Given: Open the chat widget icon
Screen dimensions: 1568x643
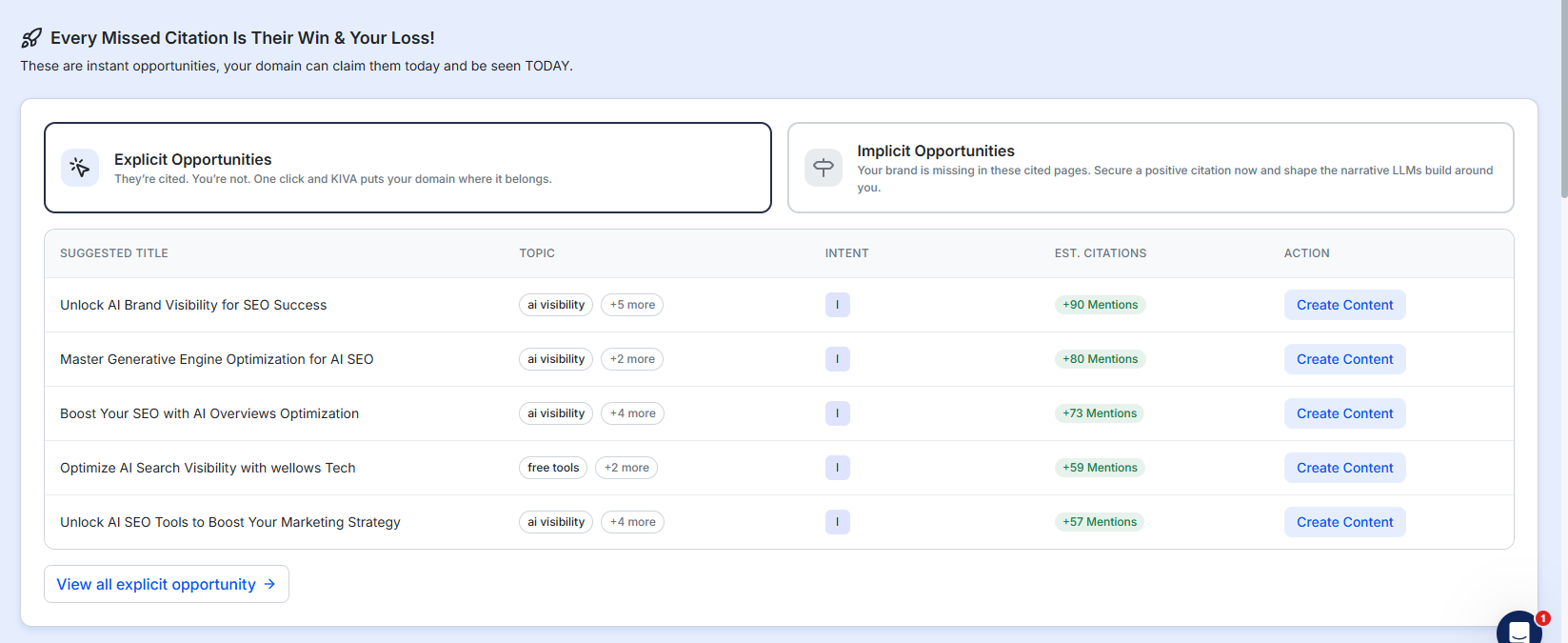Looking at the screenshot, I should [1518, 630].
